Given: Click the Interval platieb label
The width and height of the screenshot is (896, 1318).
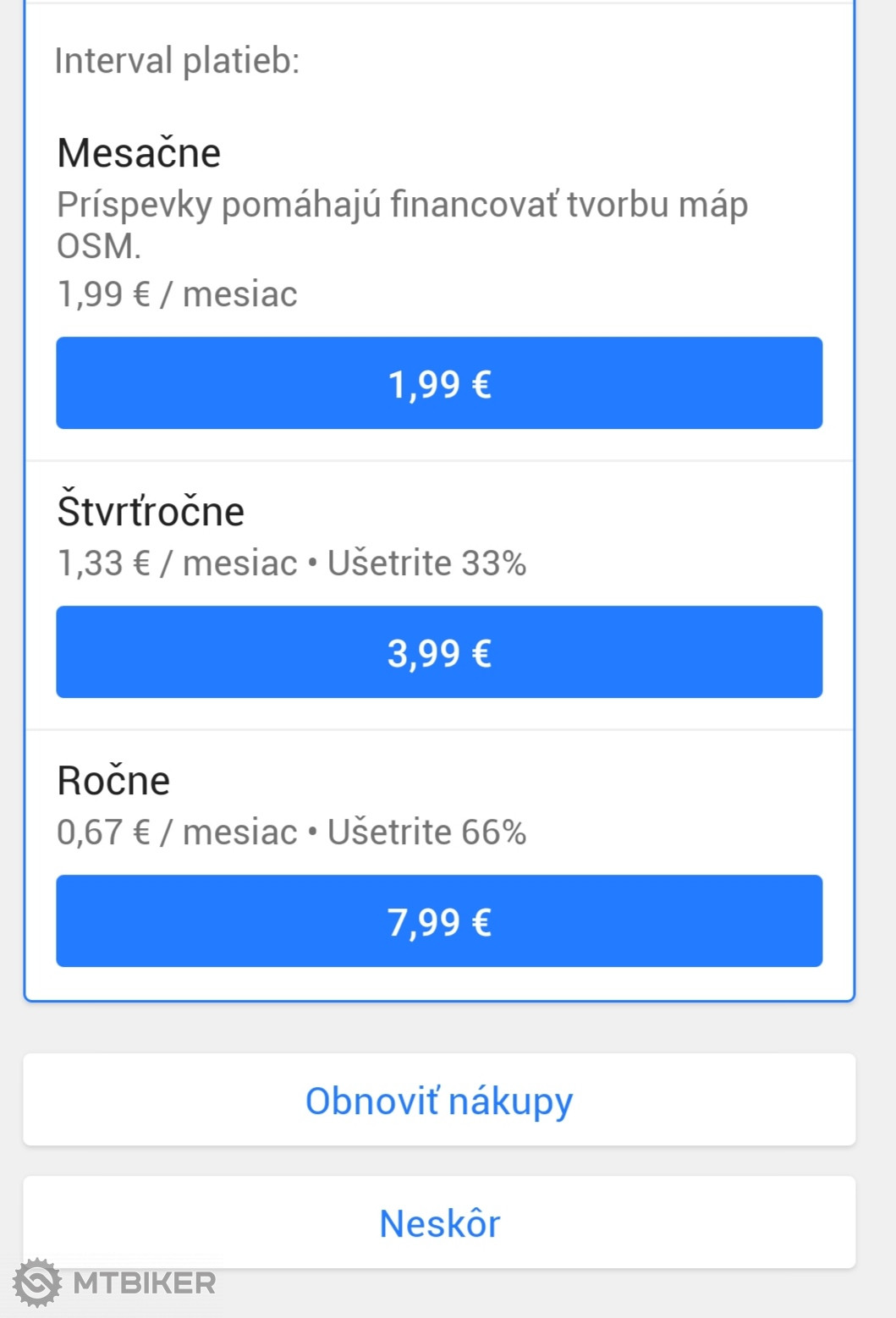Looking at the screenshot, I should coord(177,61).
